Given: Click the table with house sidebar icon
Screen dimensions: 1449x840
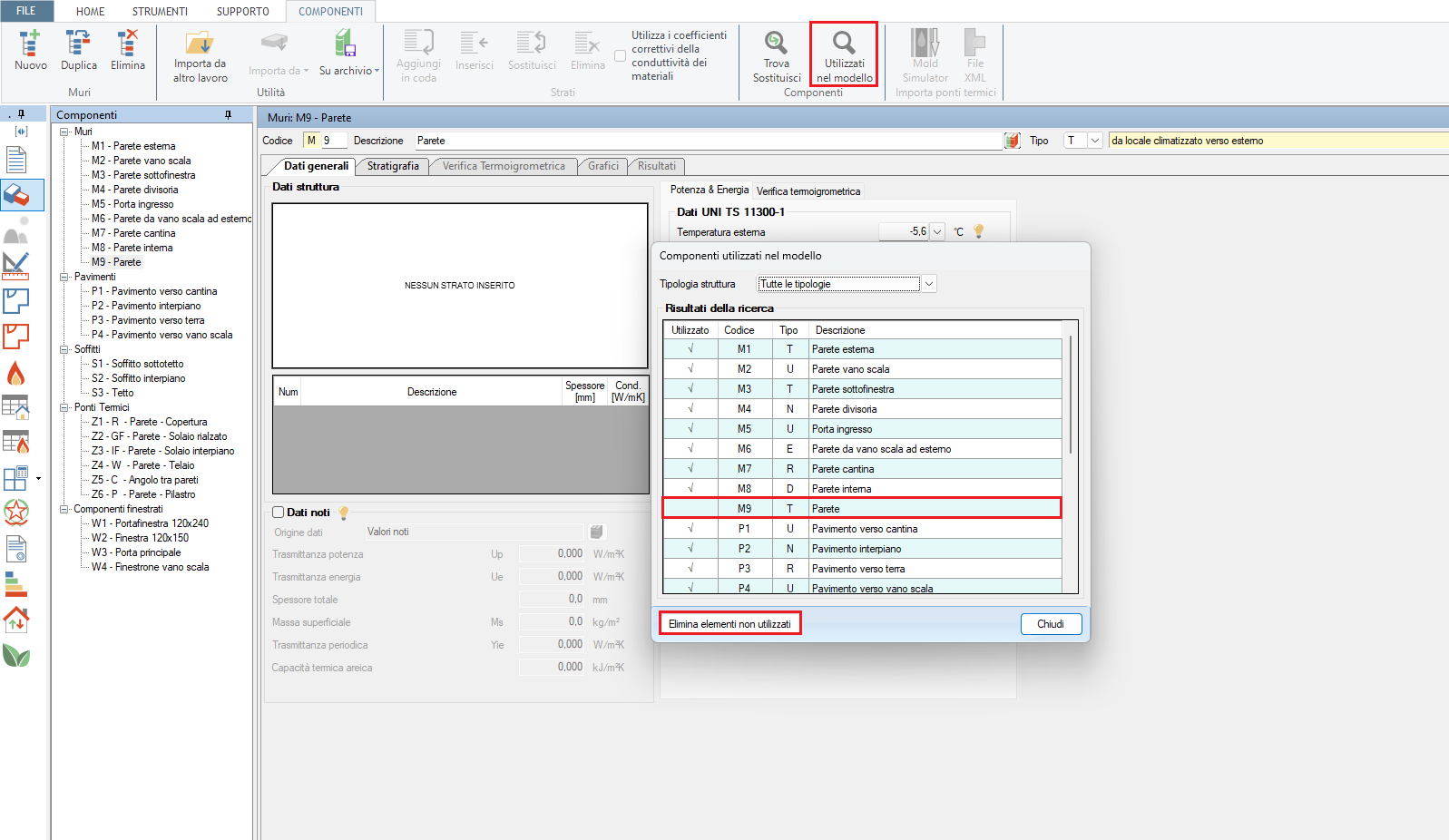Looking at the screenshot, I should [16, 406].
